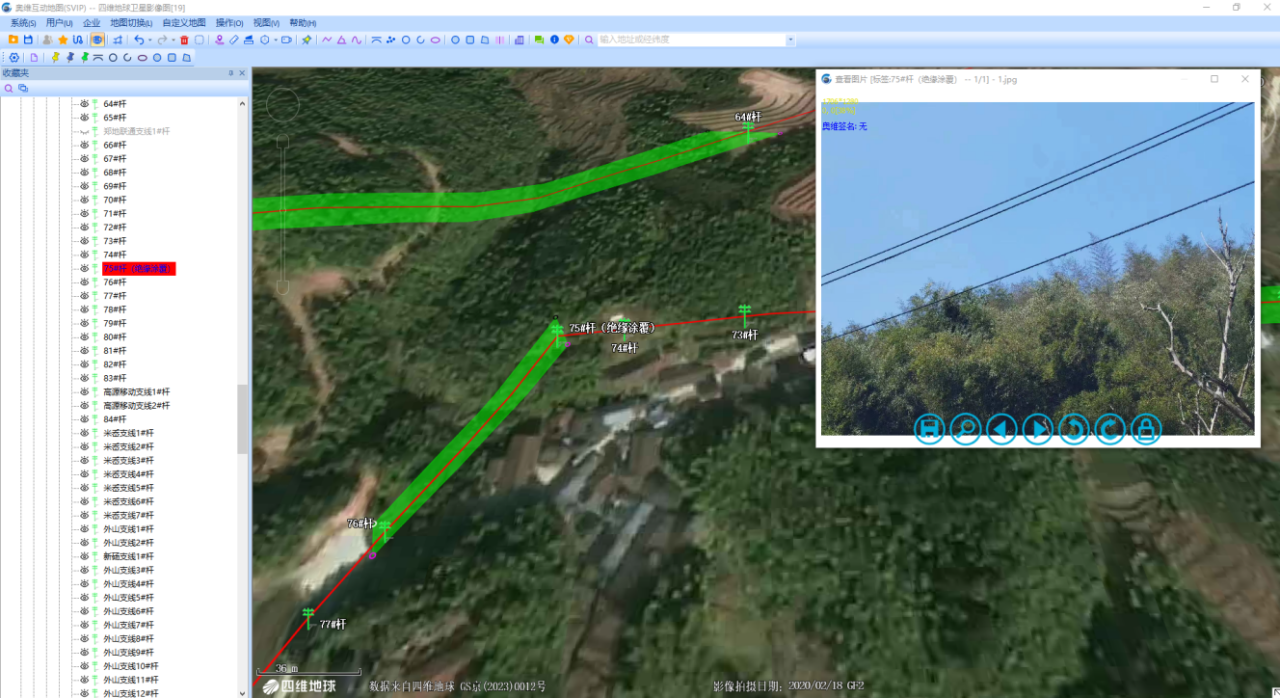Click the zoom magnifier in image viewer
The height and width of the screenshot is (698, 1280).
pyautogui.click(x=965, y=429)
